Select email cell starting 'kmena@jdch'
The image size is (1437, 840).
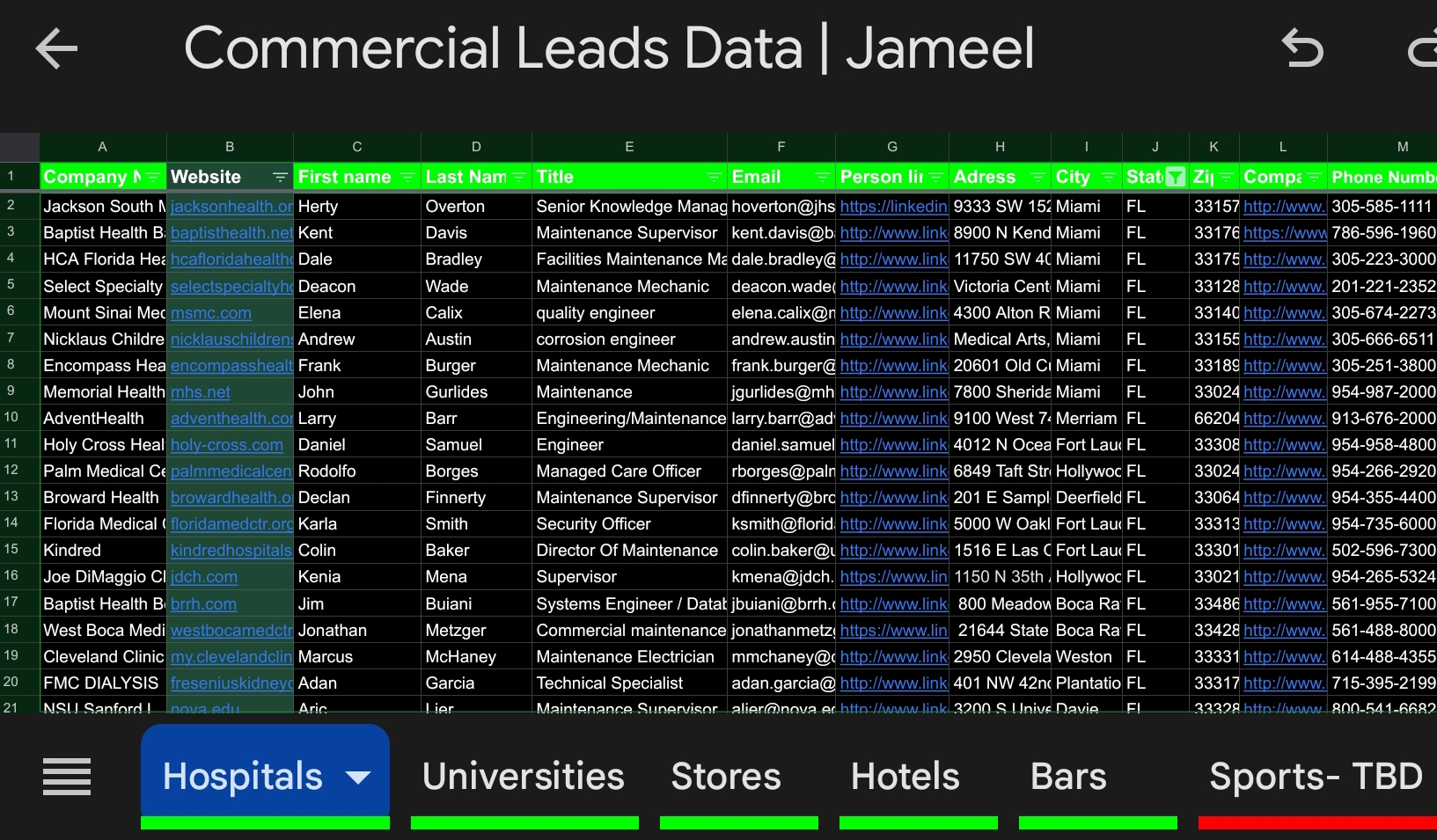[x=781, y=577]
